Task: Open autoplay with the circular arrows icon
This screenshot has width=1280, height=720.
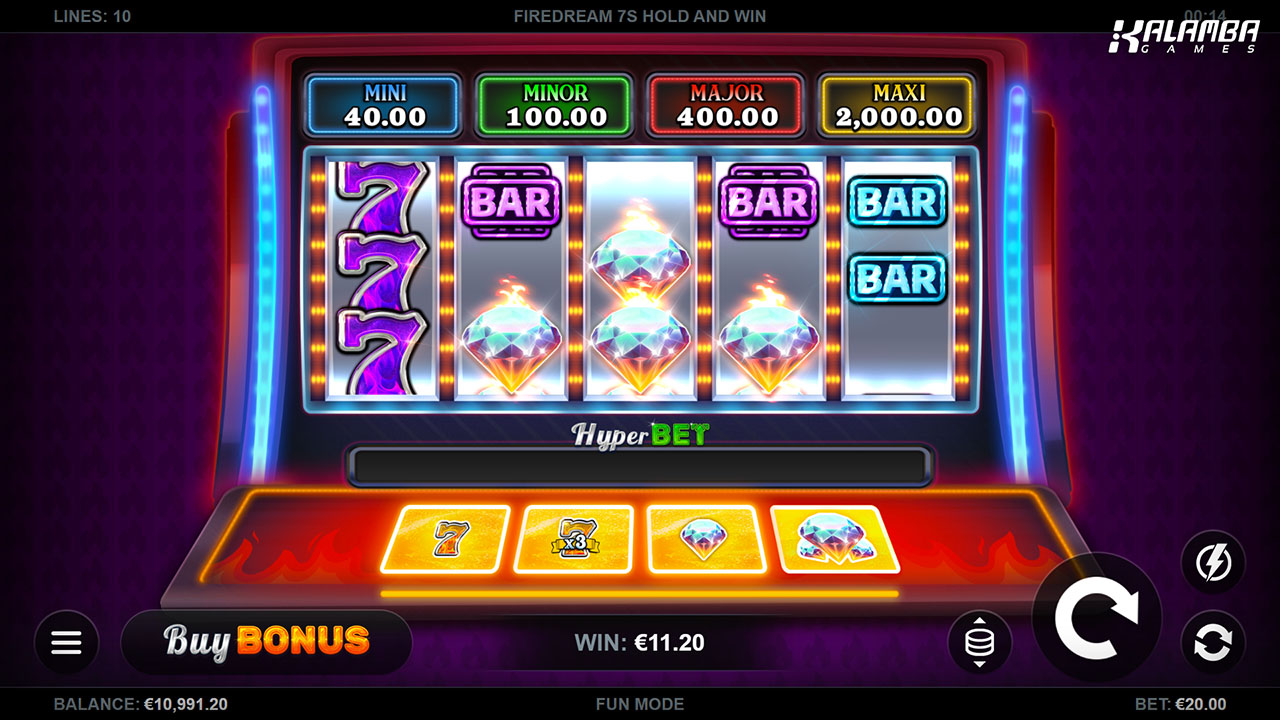Action: pyautogui.click(x=1213, y=642)
